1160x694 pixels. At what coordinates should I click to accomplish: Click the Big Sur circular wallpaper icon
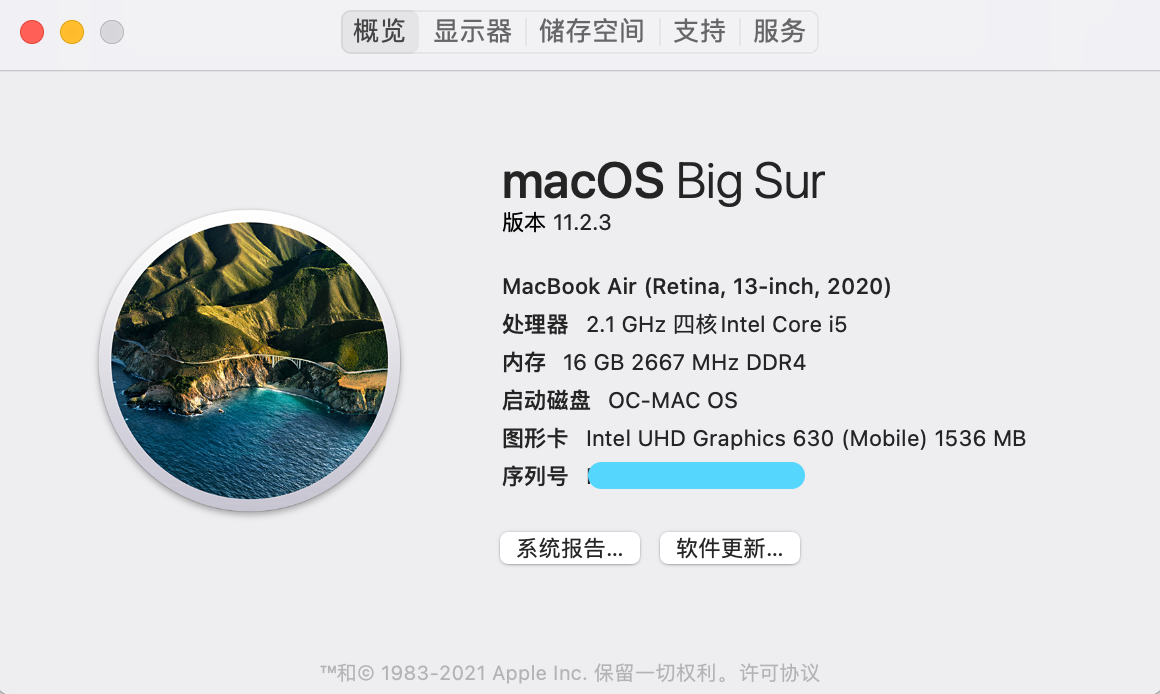point(249,360)
